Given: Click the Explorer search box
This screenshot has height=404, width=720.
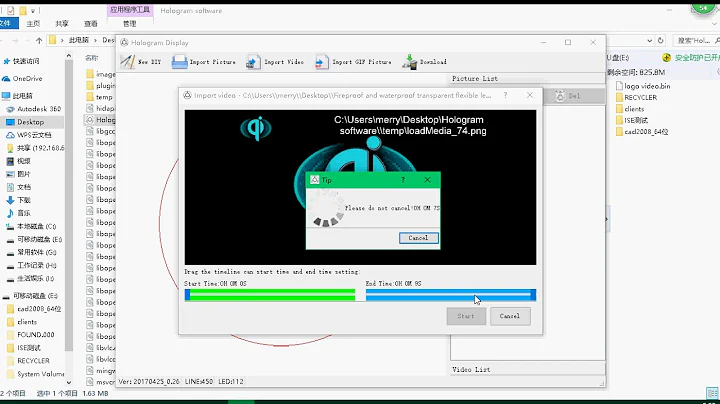Looking at the screenshot, I should pos(695,40).
